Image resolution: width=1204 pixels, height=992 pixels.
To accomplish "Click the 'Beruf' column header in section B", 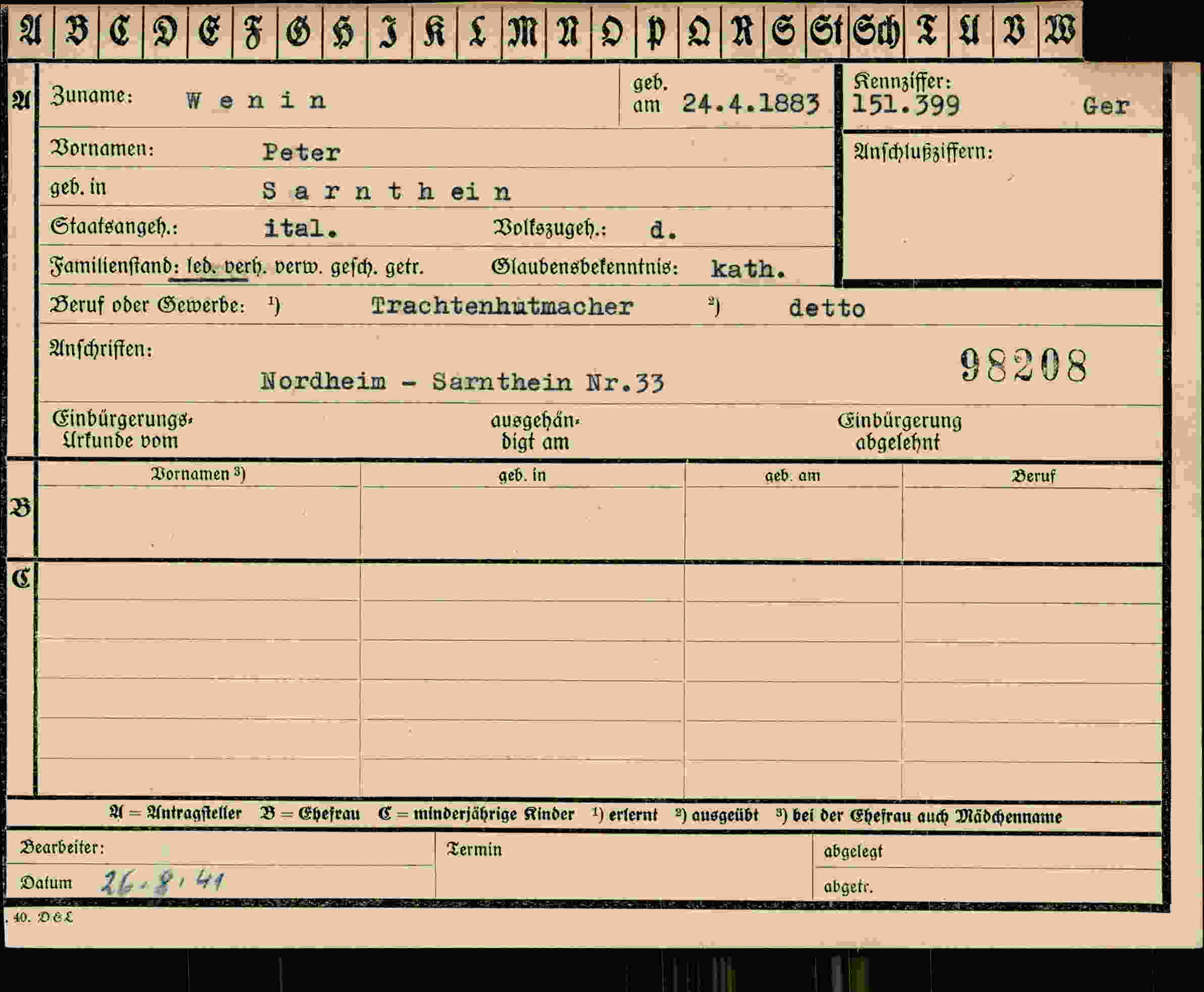I will [1033, 476].
